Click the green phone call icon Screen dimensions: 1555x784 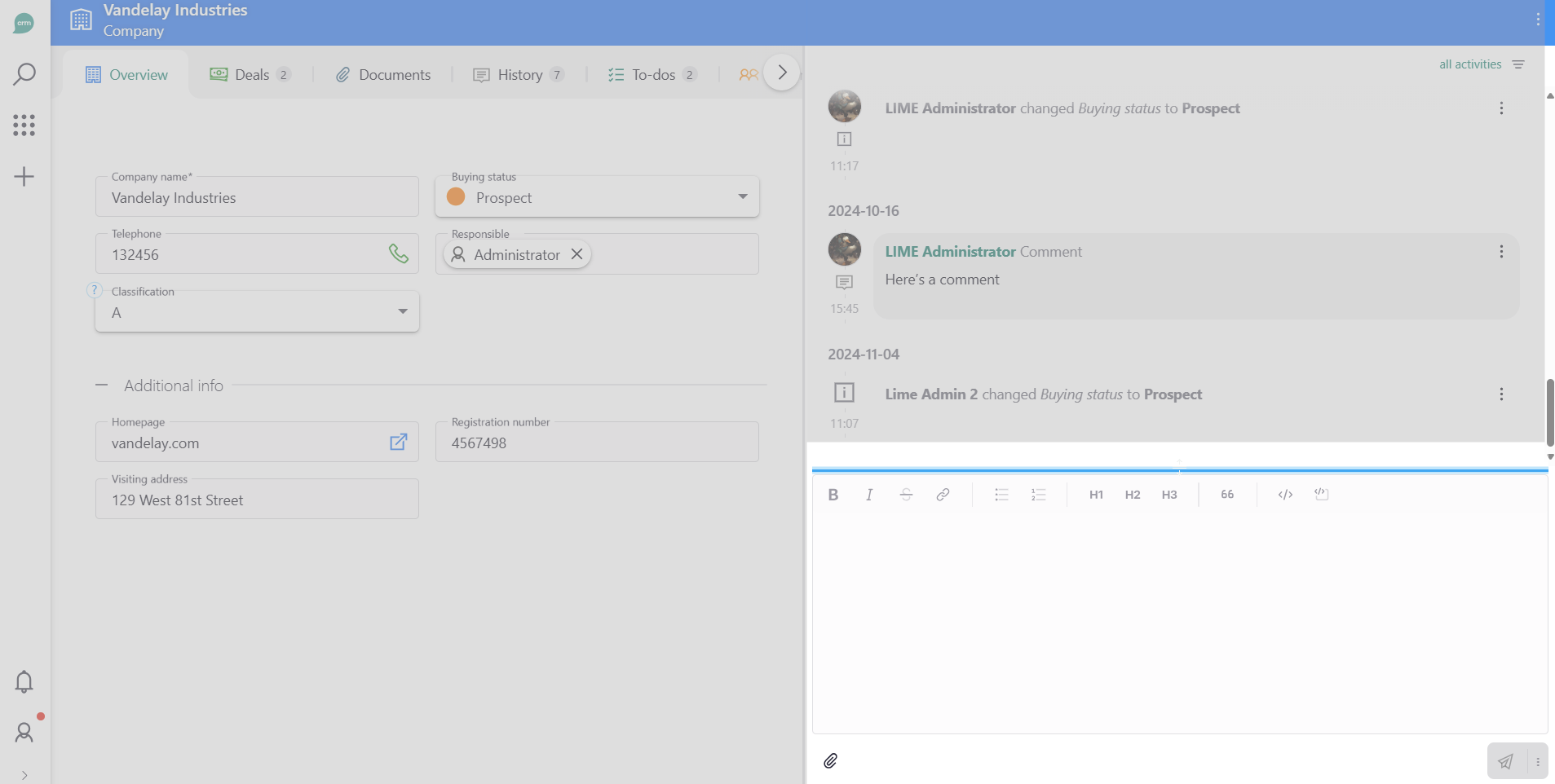(398, 254)
